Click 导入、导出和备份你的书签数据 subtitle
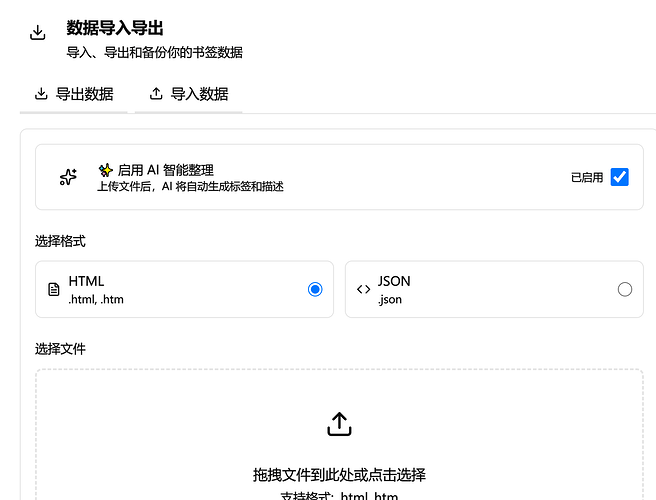The height and width of the screenshot is (500, 656). pos(154,53)
